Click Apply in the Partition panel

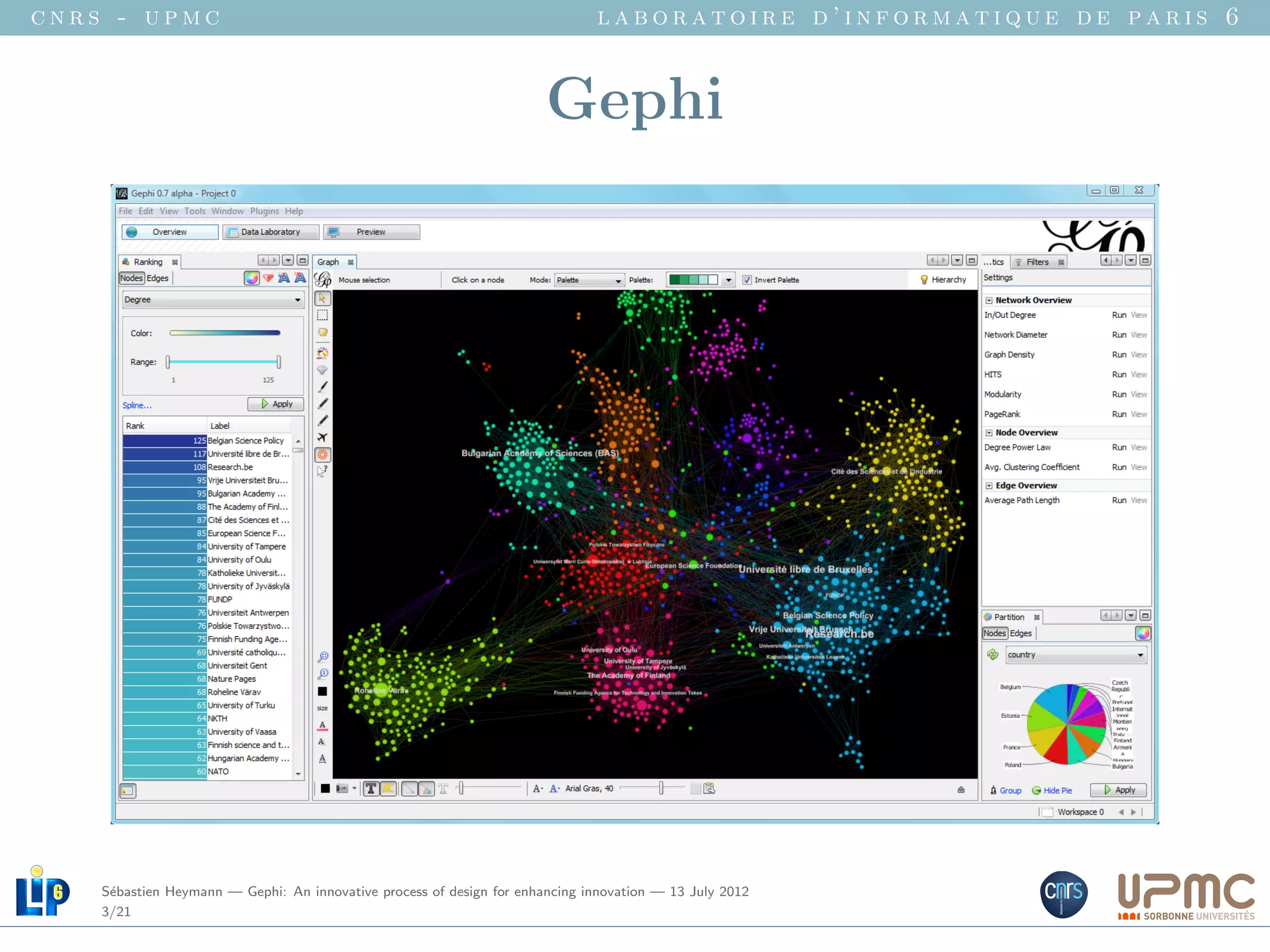tap(1119, 790)
